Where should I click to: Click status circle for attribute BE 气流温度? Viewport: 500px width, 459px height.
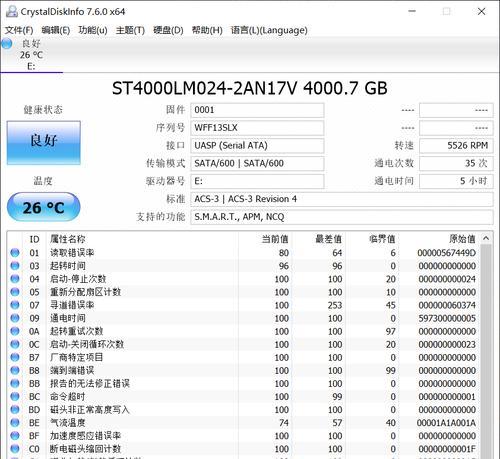tap(15, 423)
